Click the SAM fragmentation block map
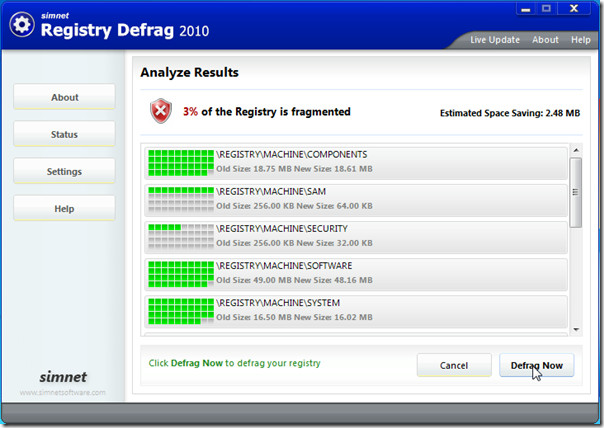604x428 pixels. coord(181,200)
